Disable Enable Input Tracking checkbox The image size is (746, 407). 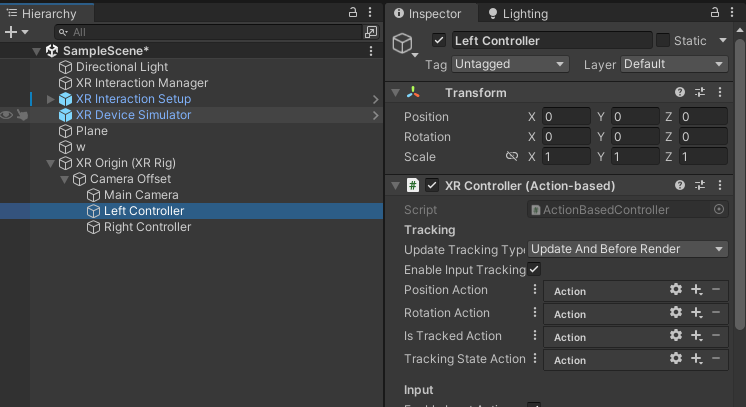[534, 270]
